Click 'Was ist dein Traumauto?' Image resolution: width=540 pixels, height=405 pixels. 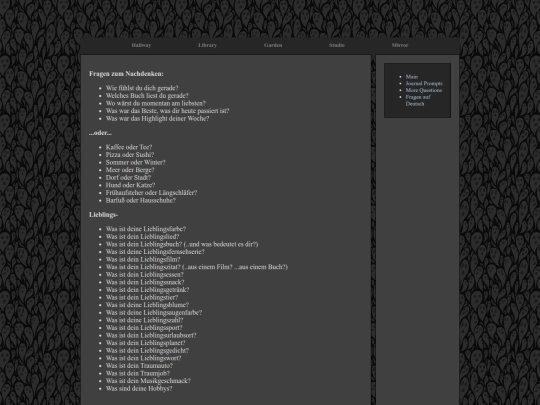pyautogui.click(x=139, y=365)
